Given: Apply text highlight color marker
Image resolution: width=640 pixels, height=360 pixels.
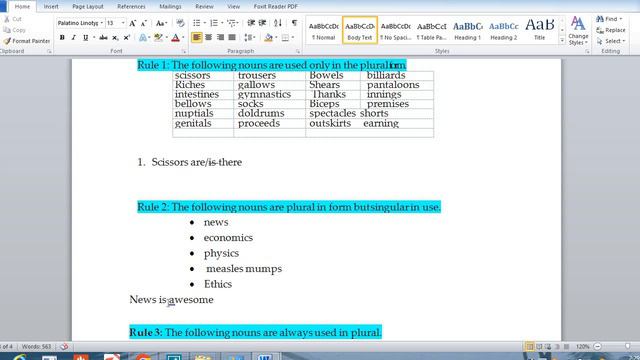Looking at the screenshot, I should coord(158,38).
